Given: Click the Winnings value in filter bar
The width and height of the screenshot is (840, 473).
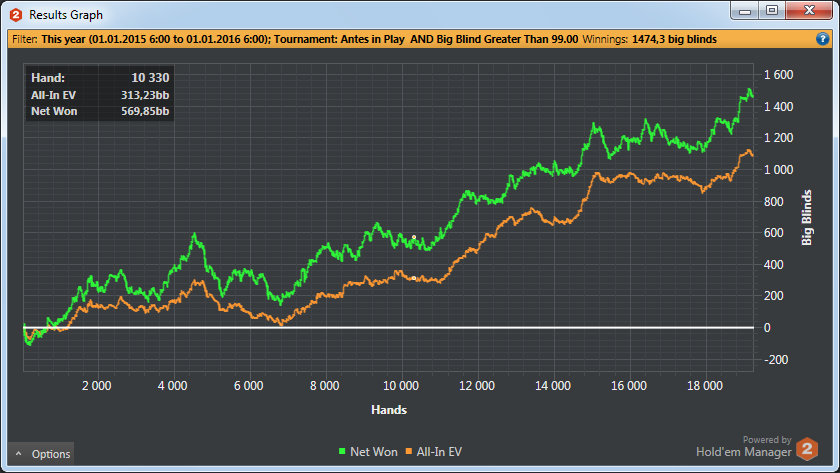Looking at the screenshot, I should 680,39.
